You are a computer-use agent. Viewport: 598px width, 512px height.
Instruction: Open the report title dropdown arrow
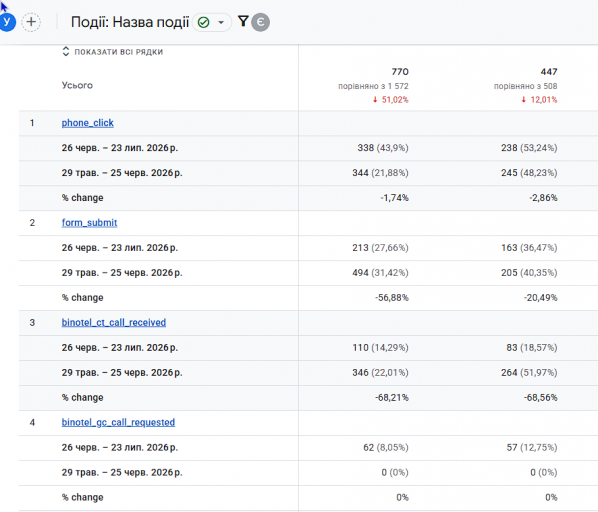[x=221, y=22]
